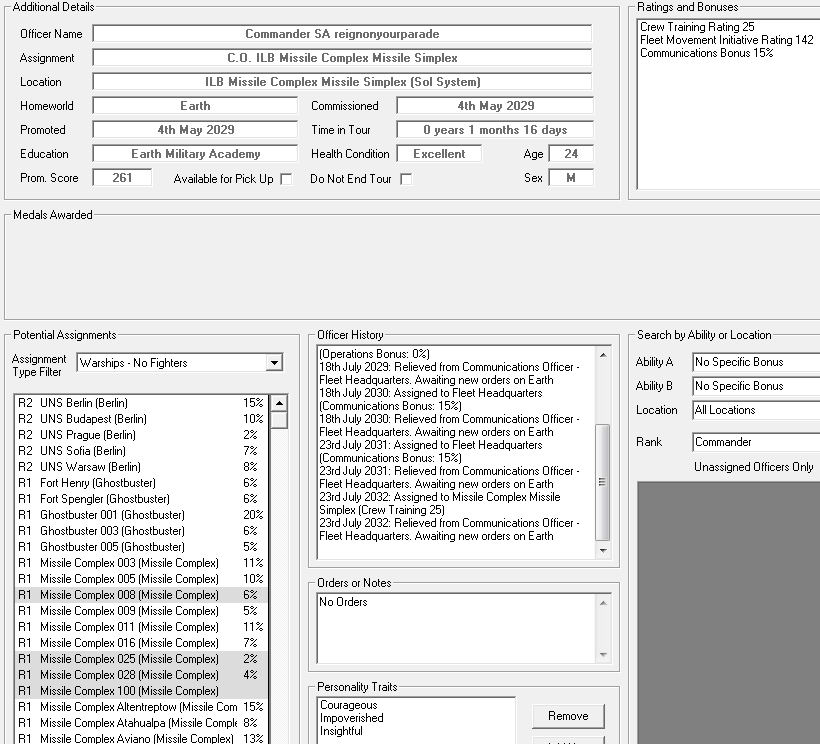Click the Time in Tour field
Screen dimensions: 820x744
click(495, 130)
